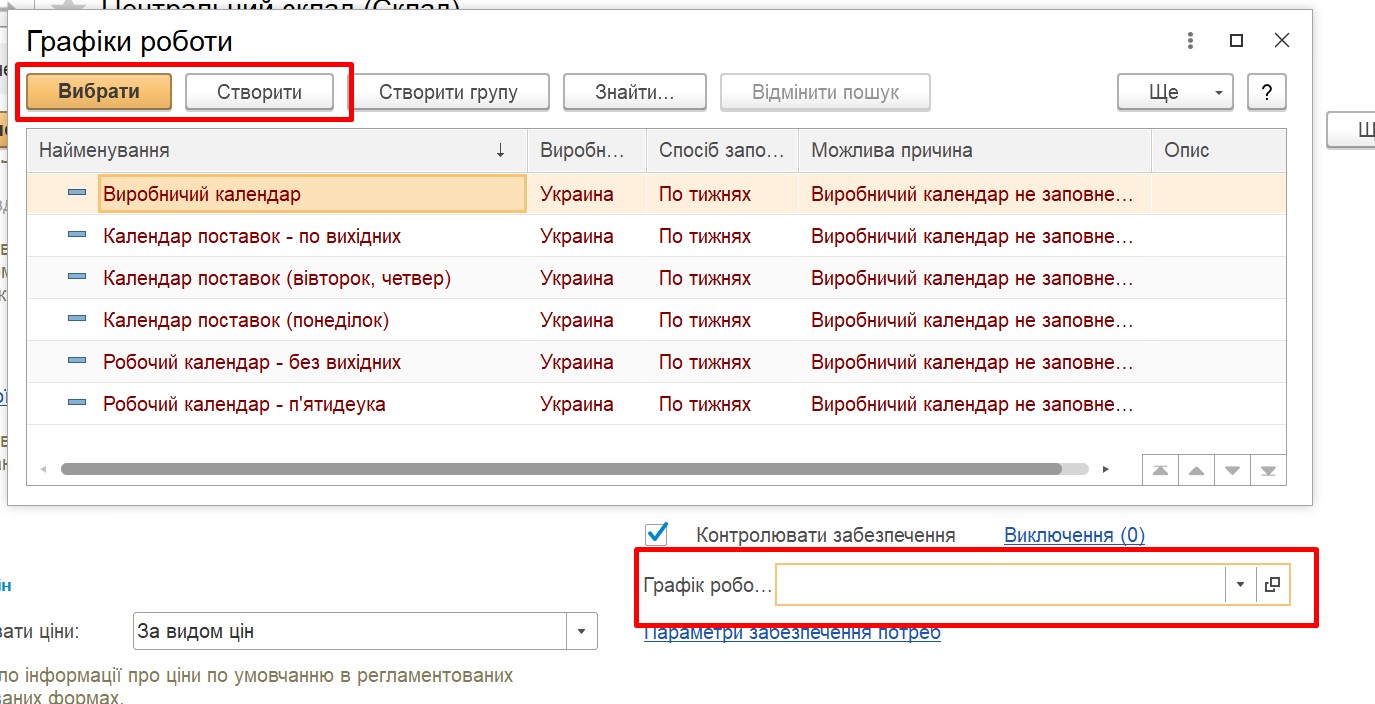Click the Можлива причина column header

click(x=975, y=150)
